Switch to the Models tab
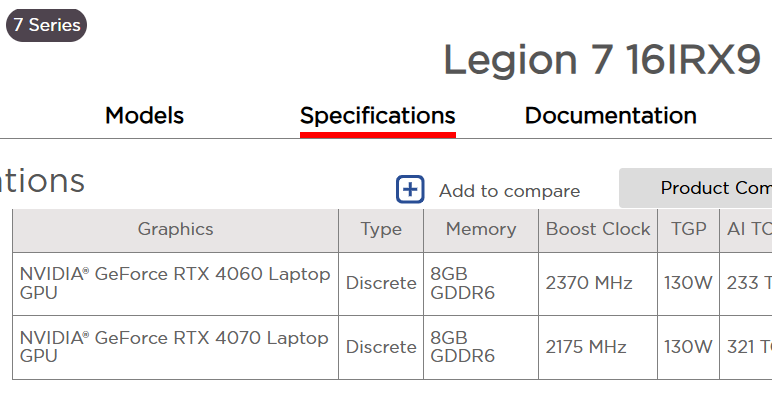This screenshot has height=393, width=772. [x=144, y=116]
